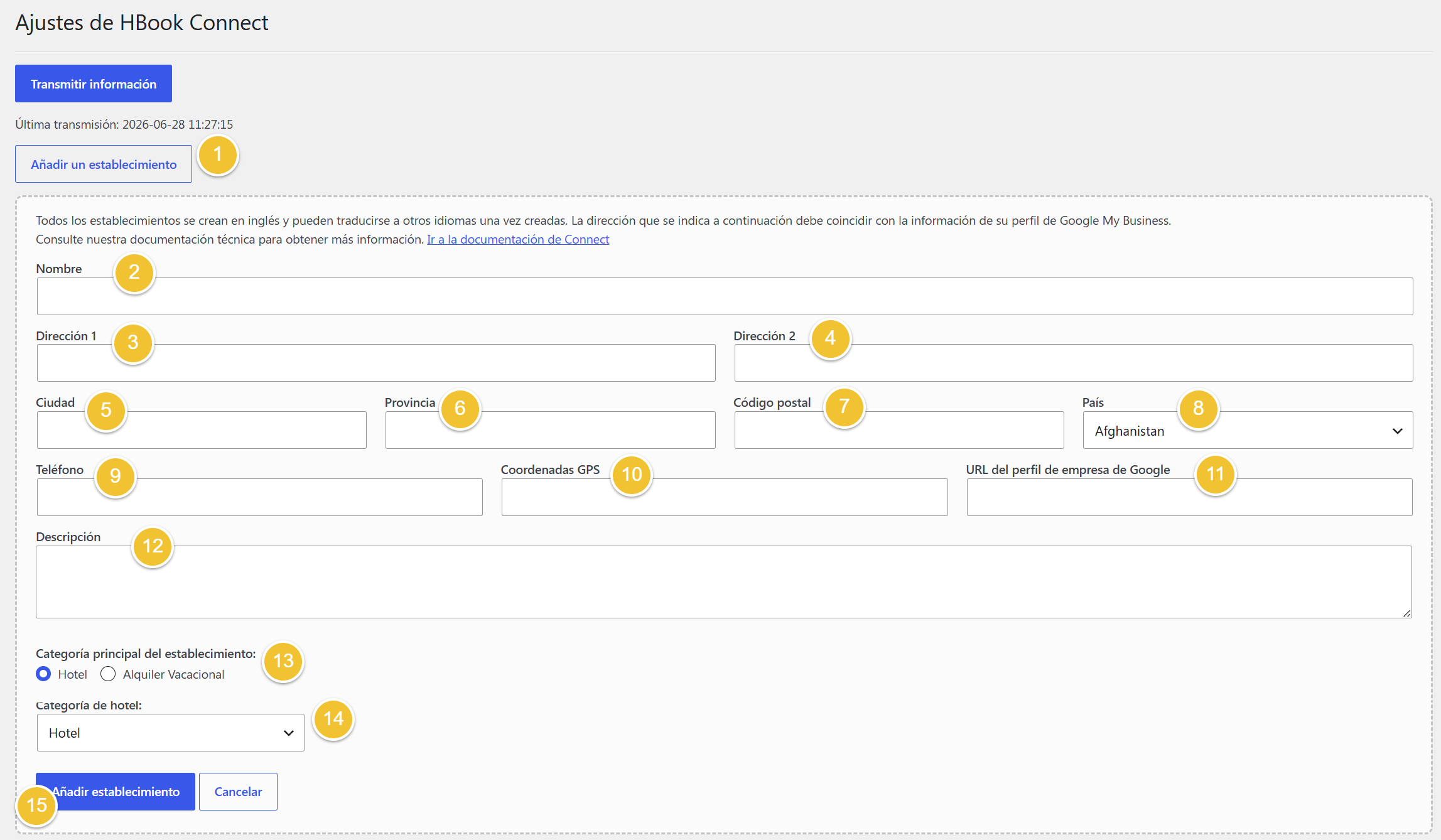
Task: Focus the Provincia field
Action: [x=551, y=430]
